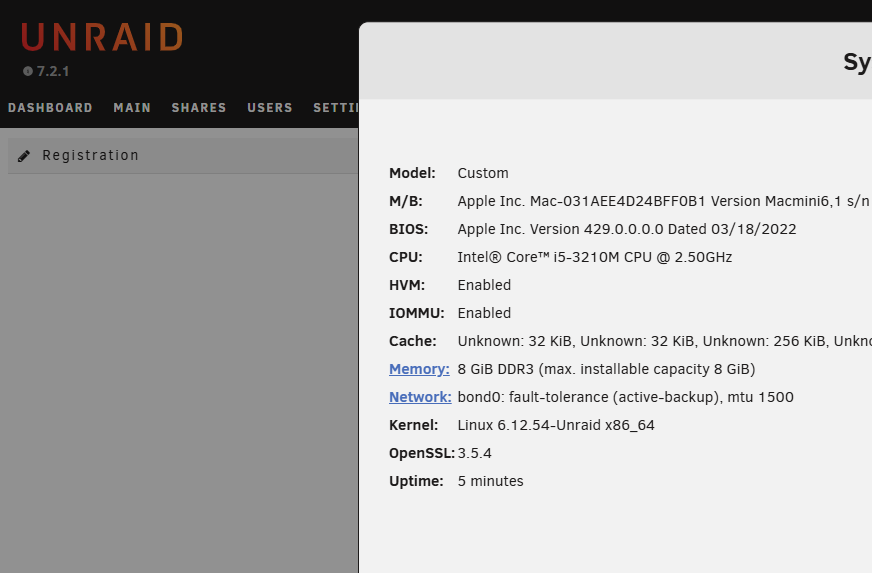Image resolution: width=872 pixels, height=573 pixels.
Task: Open the Shares page
Action: point(199,108)
